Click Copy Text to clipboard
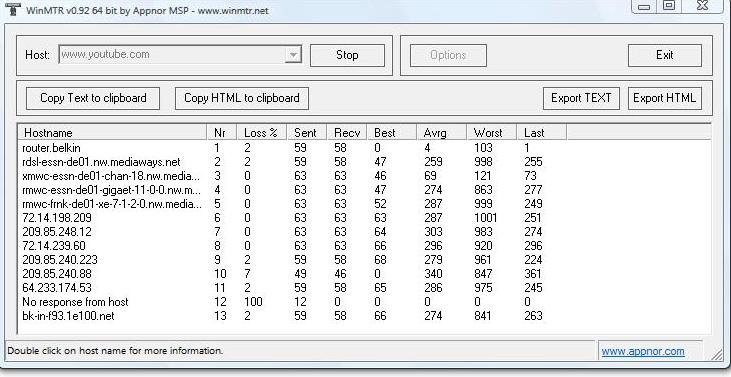This screenshot has height=377, width=731. coord(93,98)
